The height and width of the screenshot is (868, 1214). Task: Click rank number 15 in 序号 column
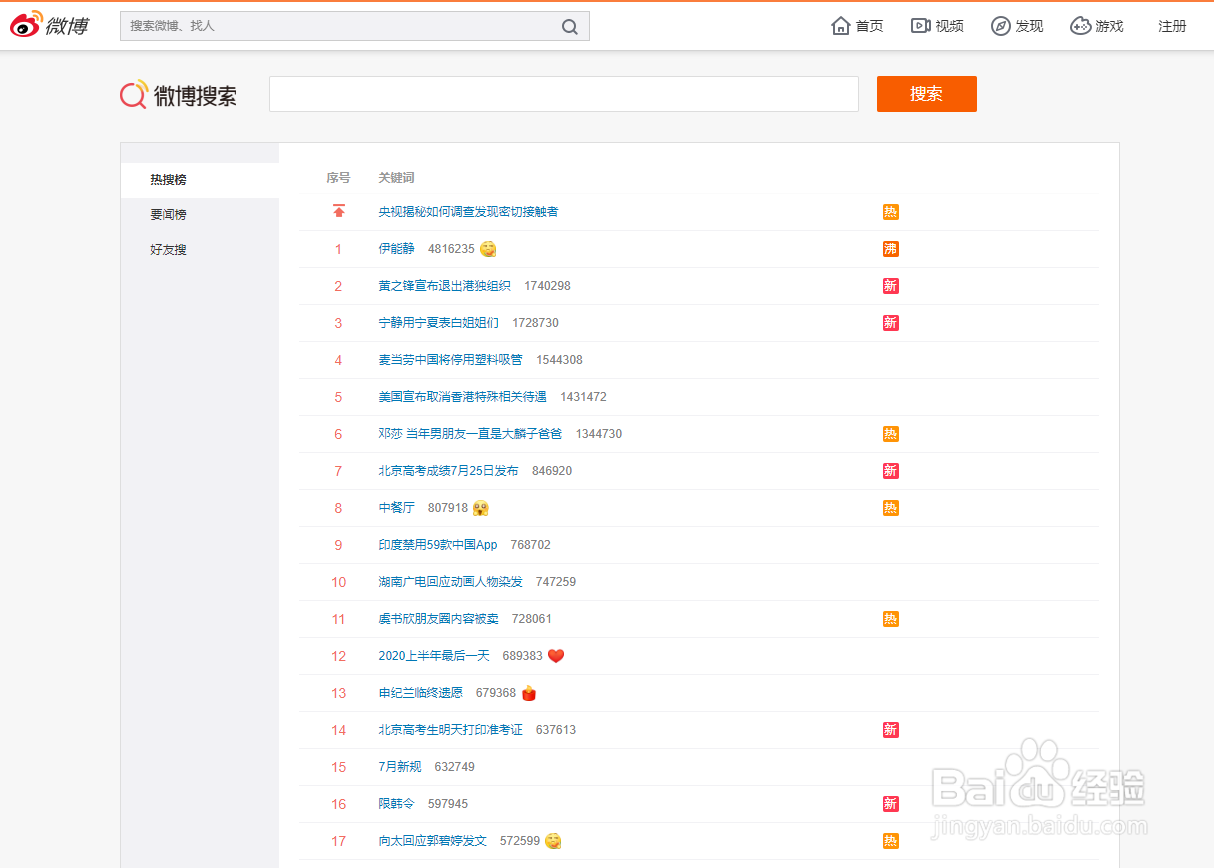click(x=338, y=767)
